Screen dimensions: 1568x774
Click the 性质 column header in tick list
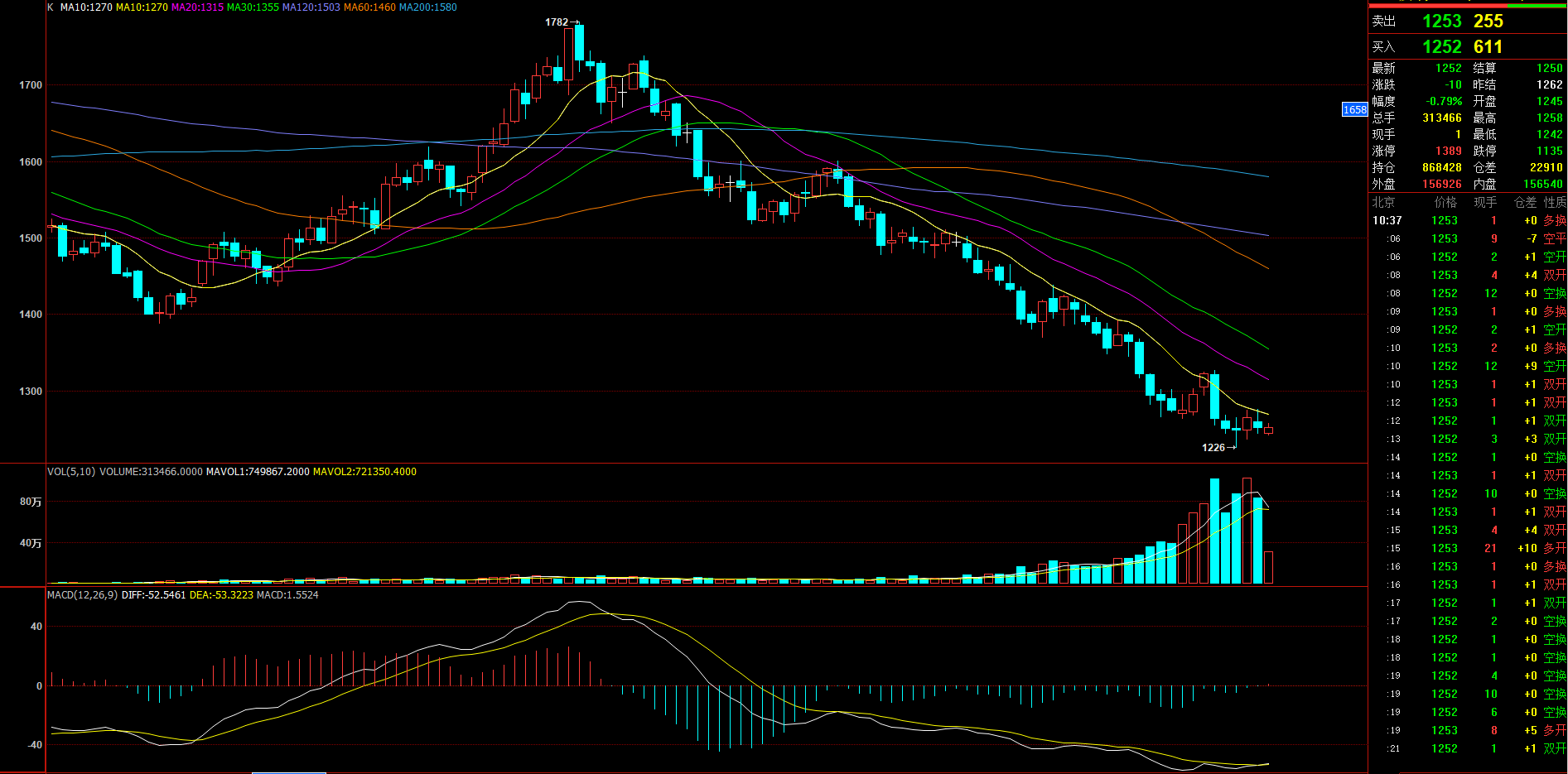click(x=1555, y=202)
